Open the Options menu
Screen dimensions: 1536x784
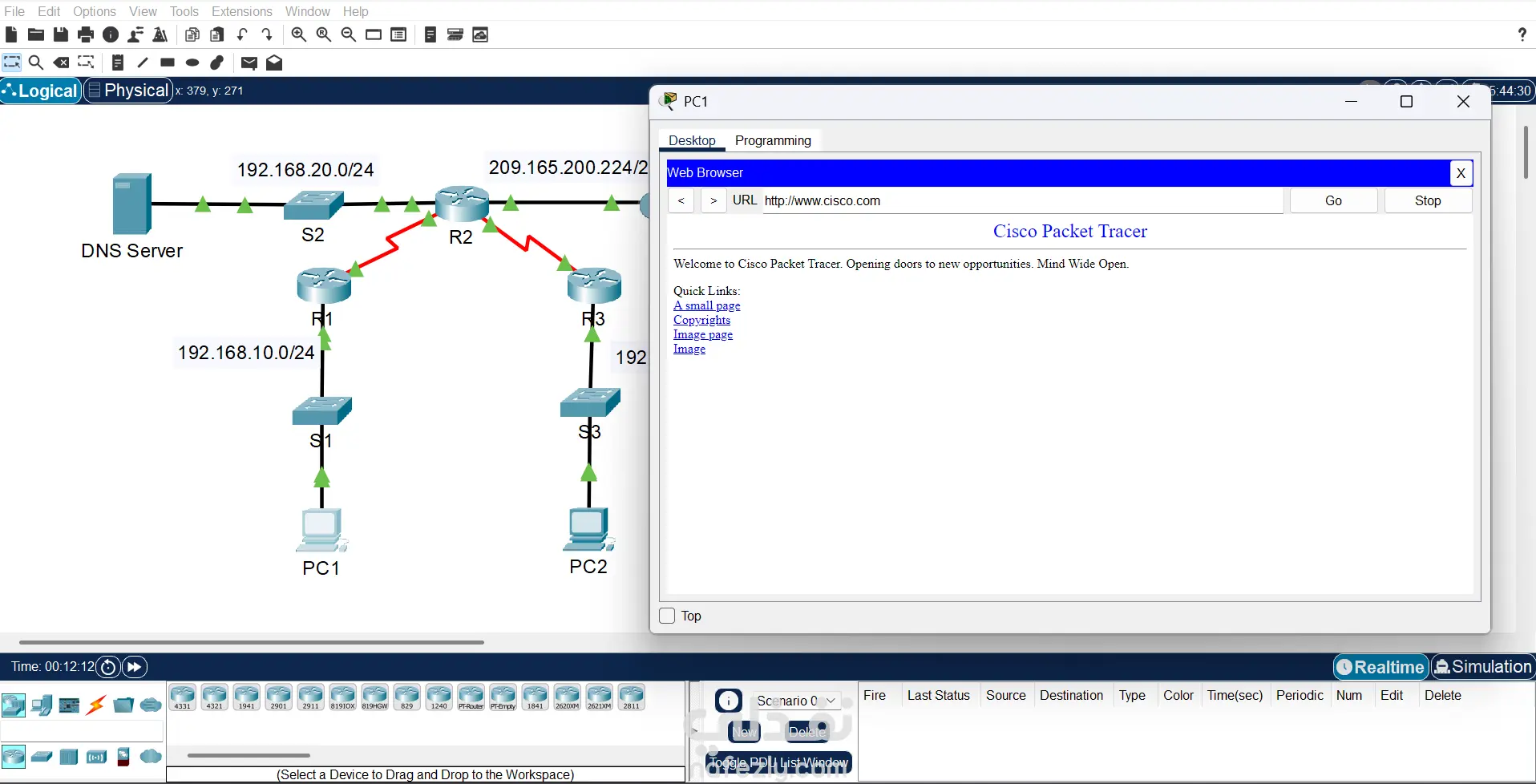tap(95, 11)
